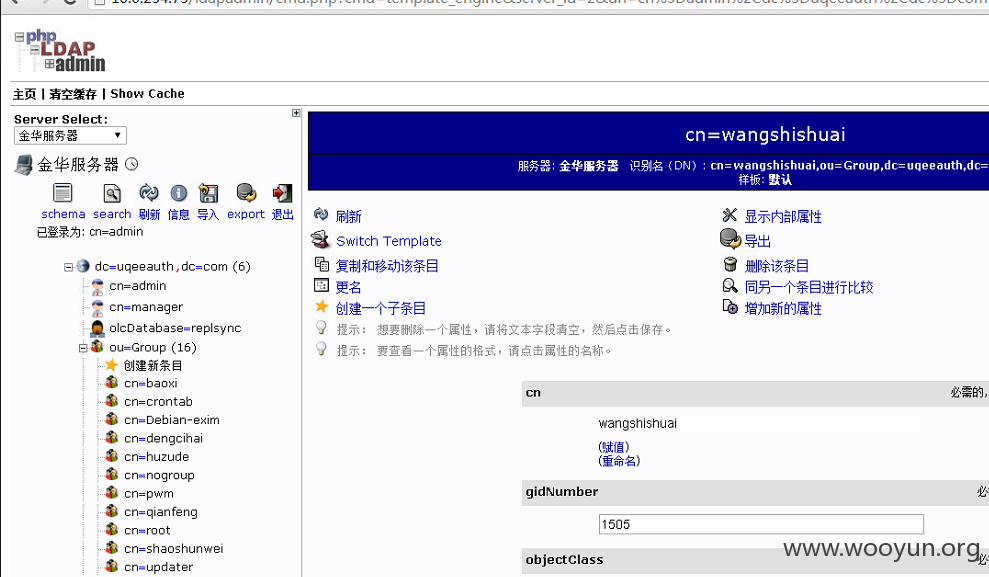Screen dimensions: 989x577
Task: Click the export icon in sidebar
Action: click(x=246, y=193)
